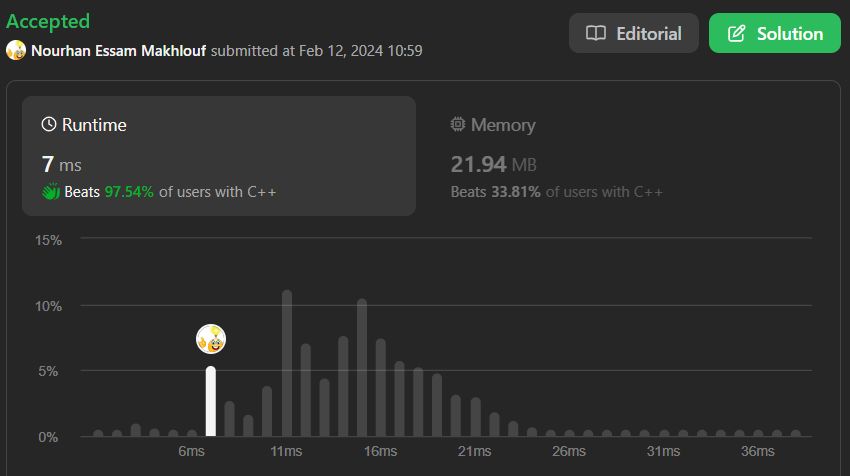This screenshot has width=850, height=476.
Task: Click the Runtime clock icon
Action: (49, 125)
